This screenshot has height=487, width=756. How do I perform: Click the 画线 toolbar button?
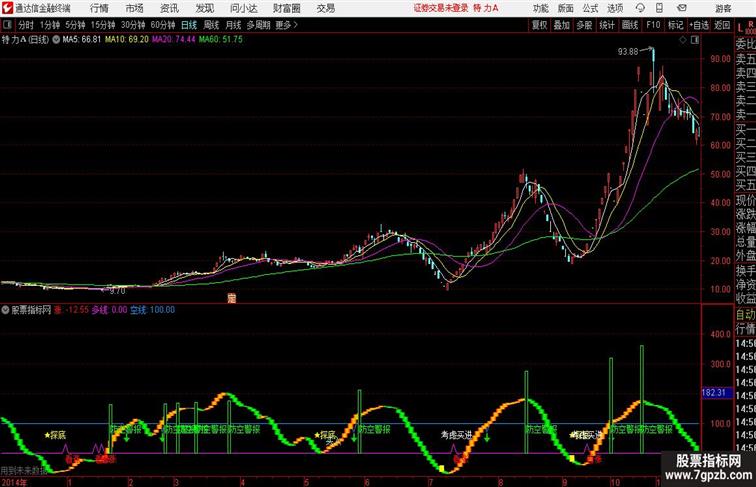point(630,25)
